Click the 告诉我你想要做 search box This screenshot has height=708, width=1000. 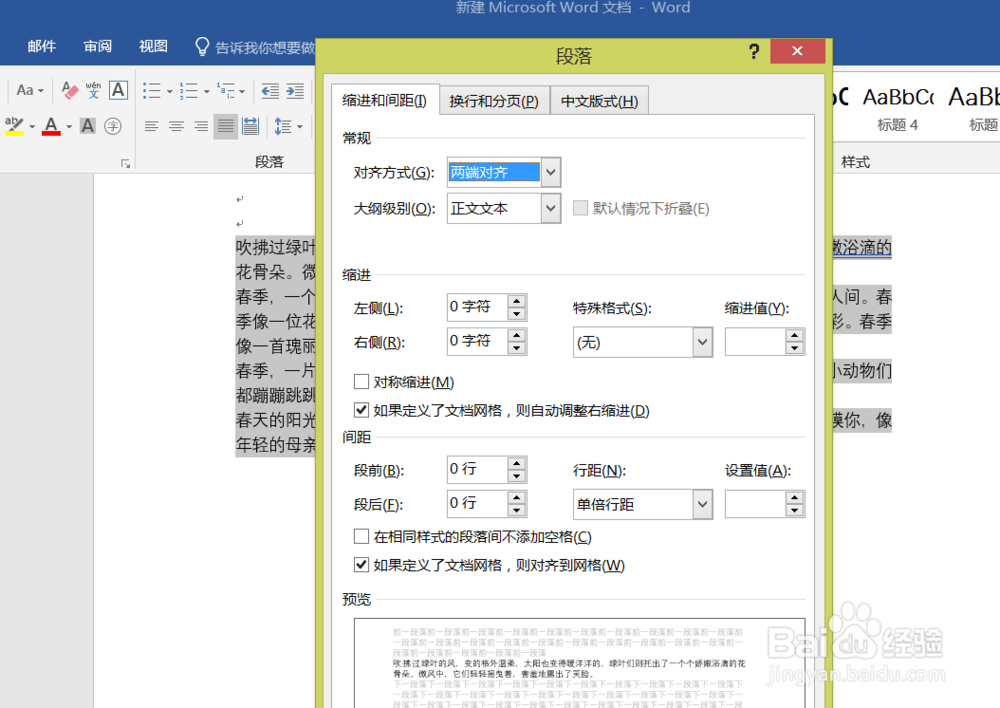click(x=265, y=47)
